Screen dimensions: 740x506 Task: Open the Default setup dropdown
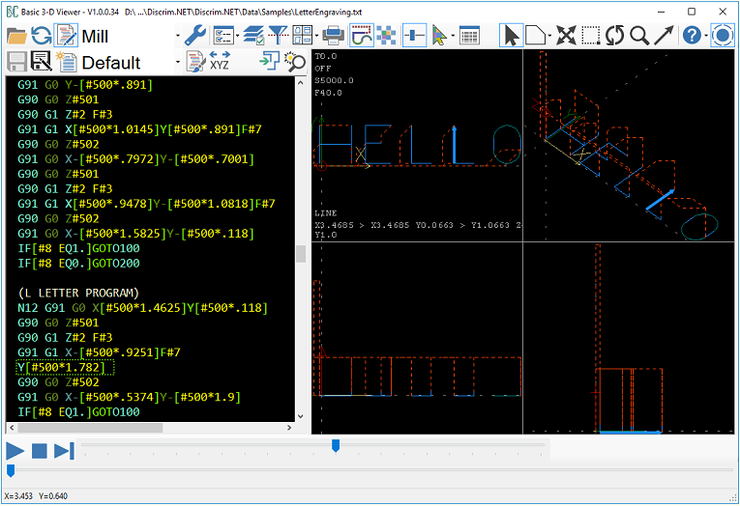(177, 63)
